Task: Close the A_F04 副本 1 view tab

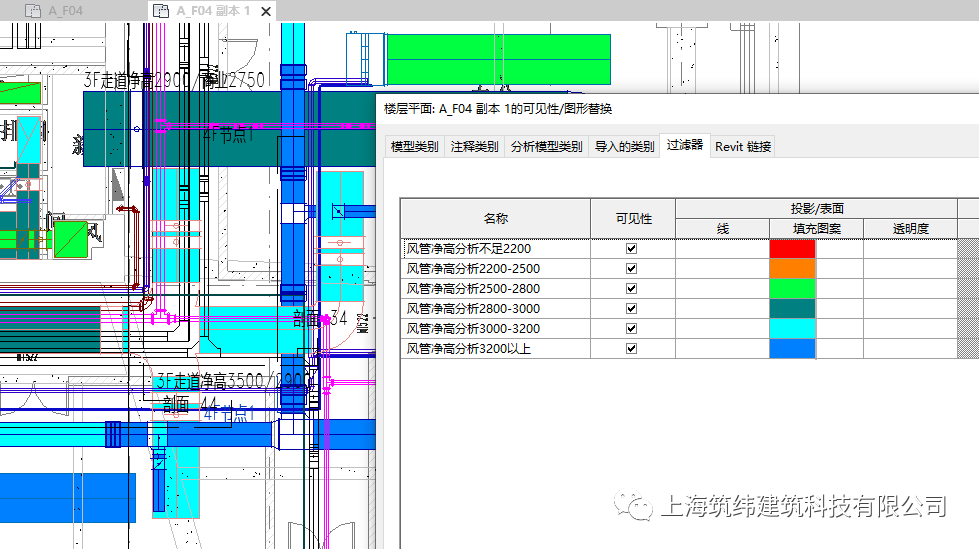Action: point(266,11)
